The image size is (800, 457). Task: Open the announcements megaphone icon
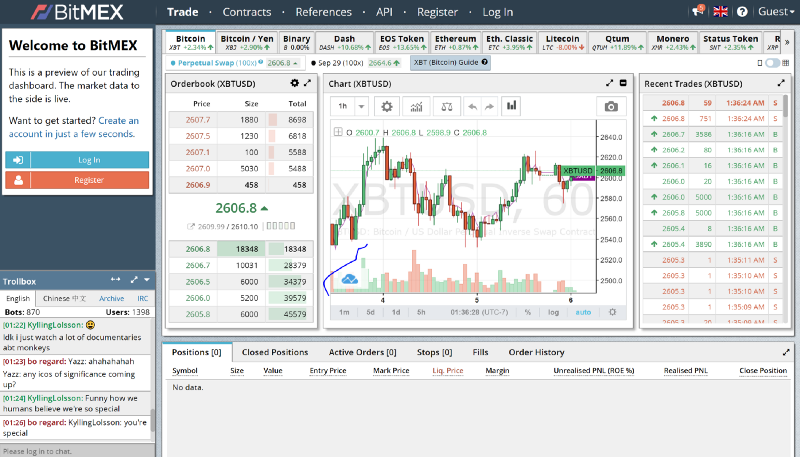click(x=697, y=11)
